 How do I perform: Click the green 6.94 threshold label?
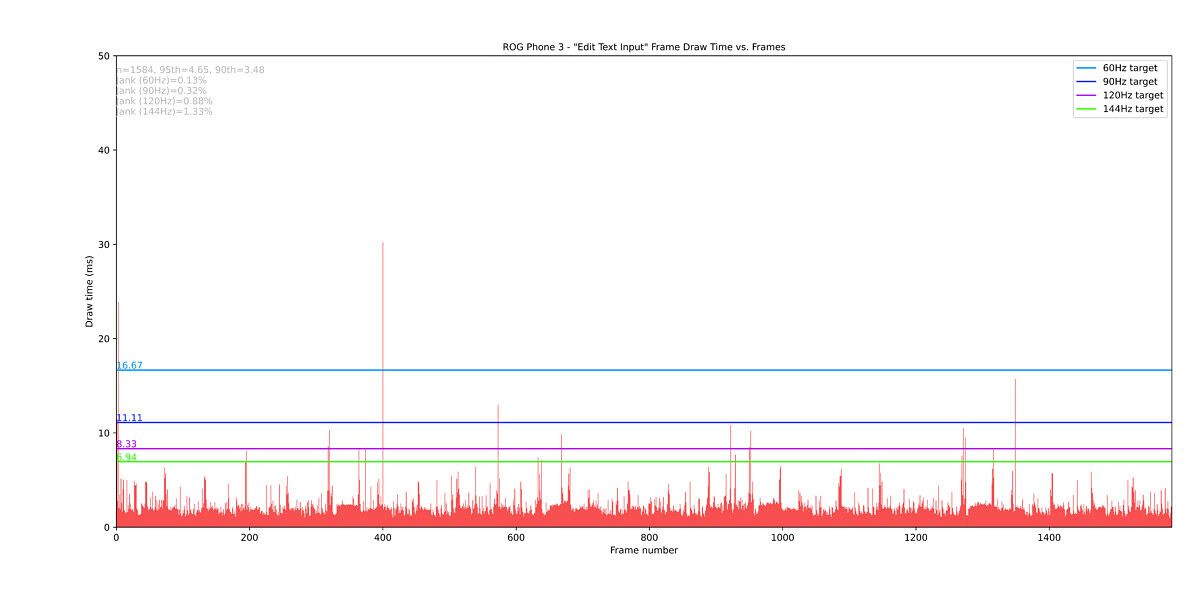point(127,457)
